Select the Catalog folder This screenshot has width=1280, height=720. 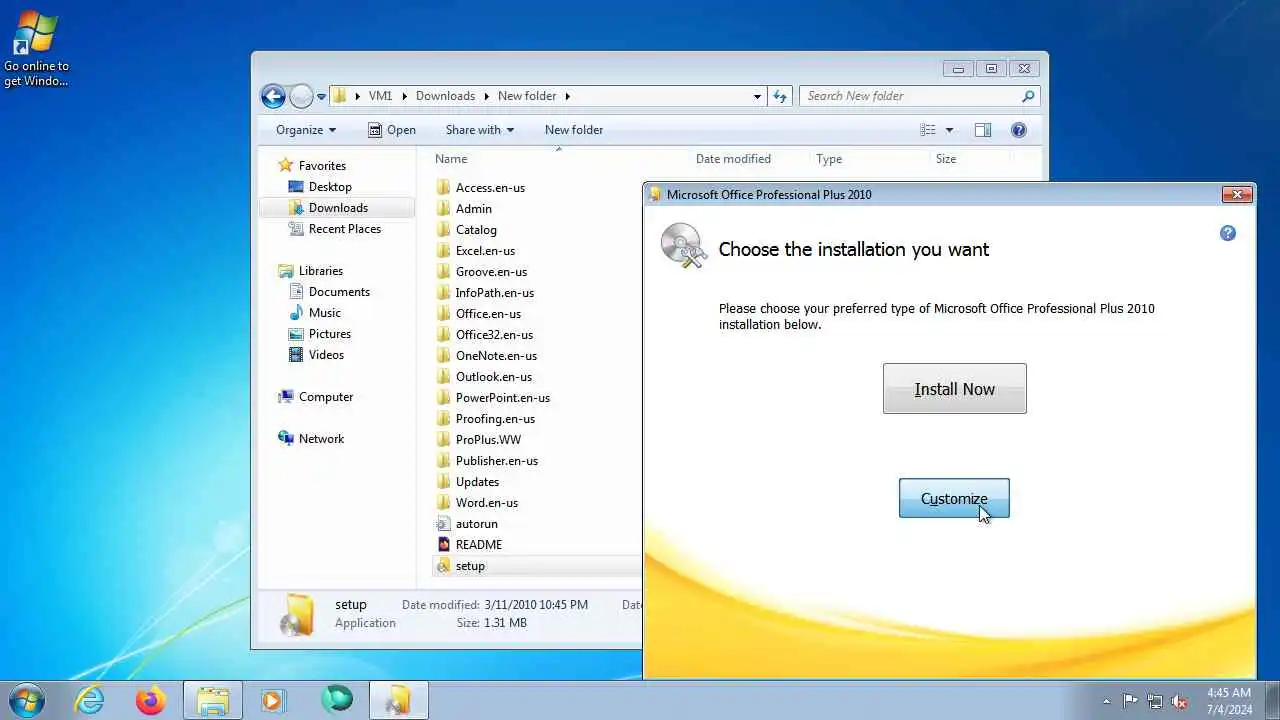[x=476, y=230]
